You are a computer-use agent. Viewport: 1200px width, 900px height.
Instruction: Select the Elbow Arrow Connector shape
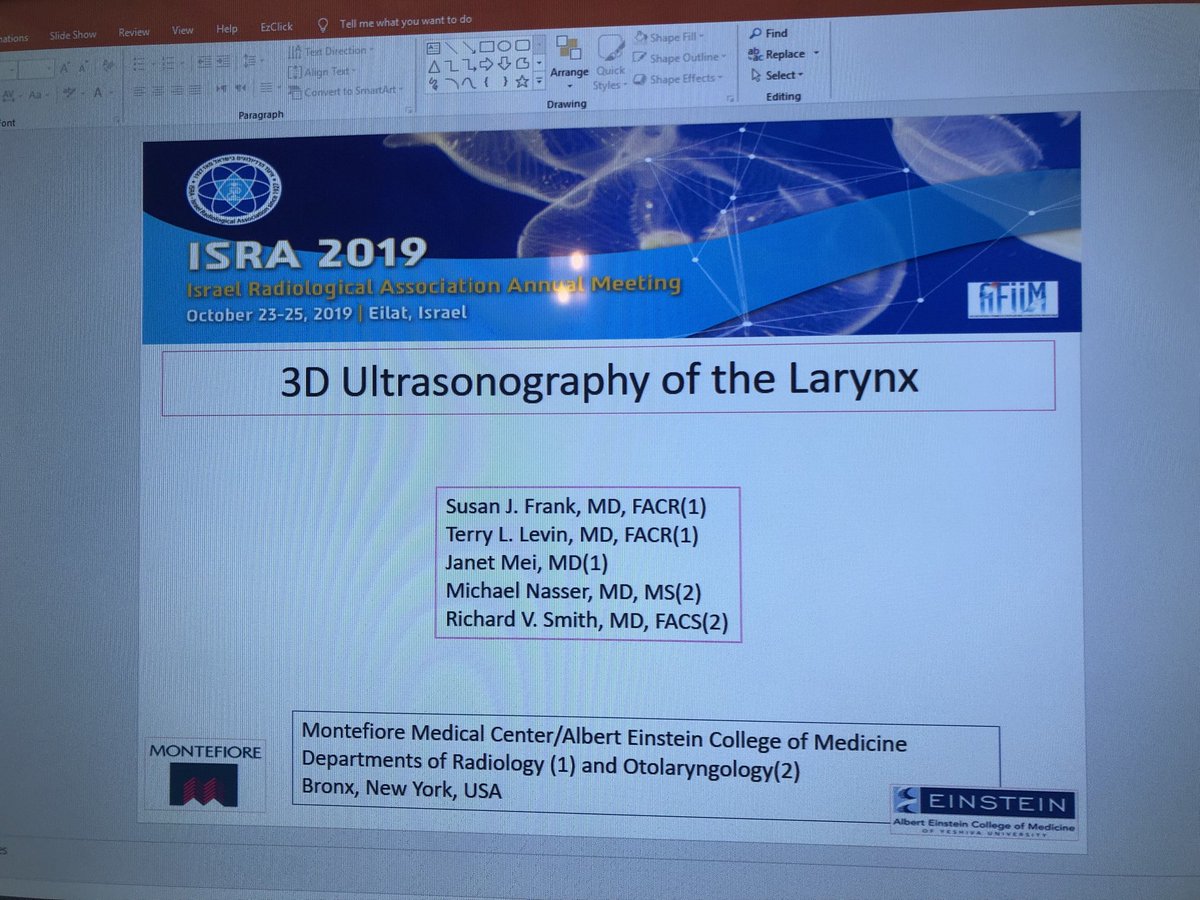(x=470, y=65)
